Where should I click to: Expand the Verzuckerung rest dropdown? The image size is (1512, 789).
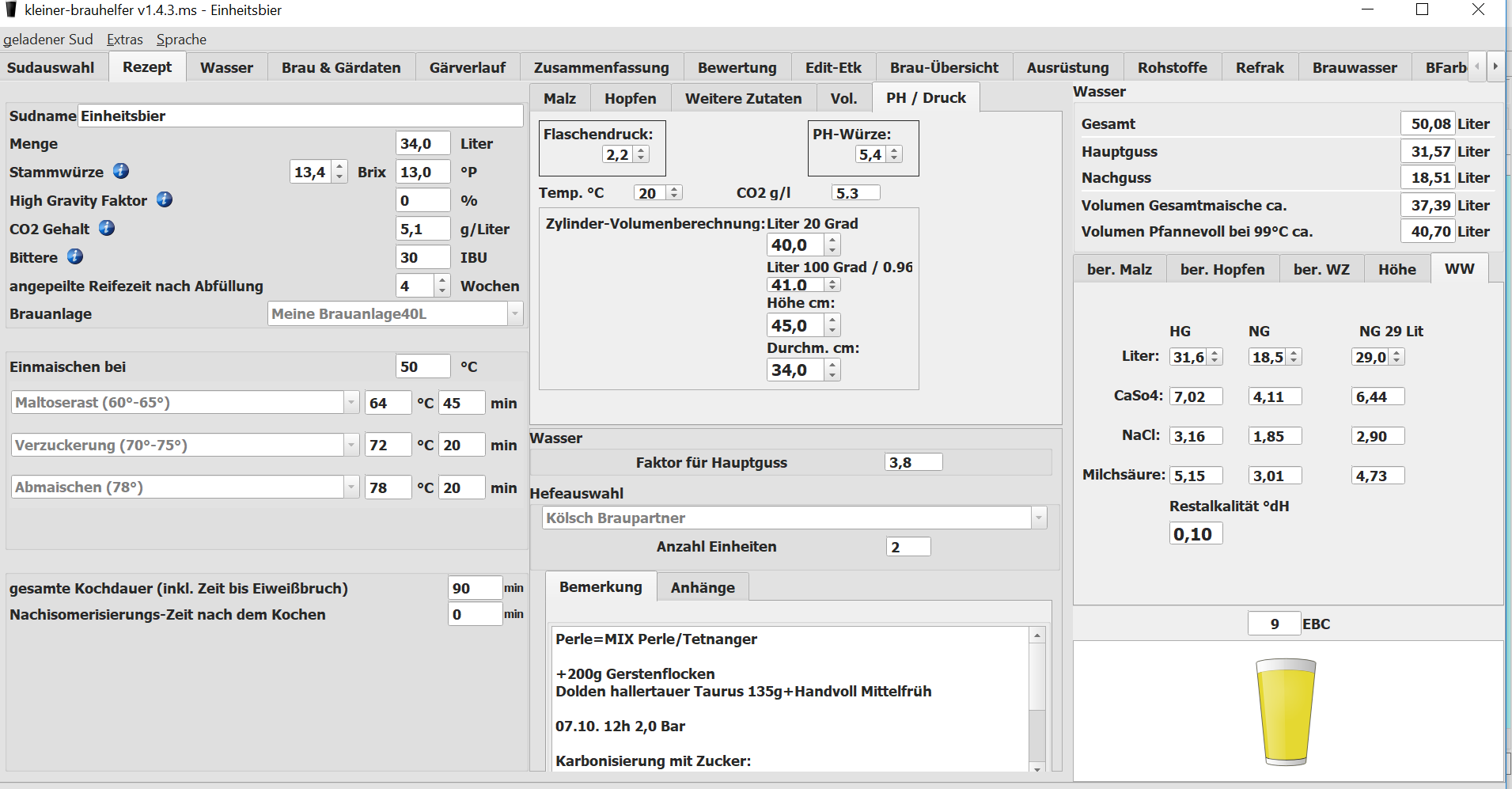pyautogui.click(x=351, y=445)
